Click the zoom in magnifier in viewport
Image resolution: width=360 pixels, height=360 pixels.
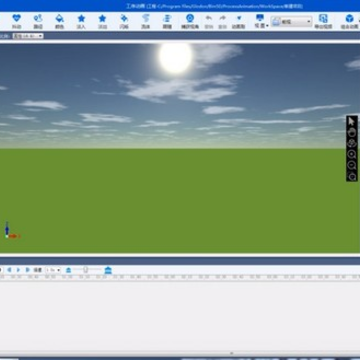(x=352, y=154)
